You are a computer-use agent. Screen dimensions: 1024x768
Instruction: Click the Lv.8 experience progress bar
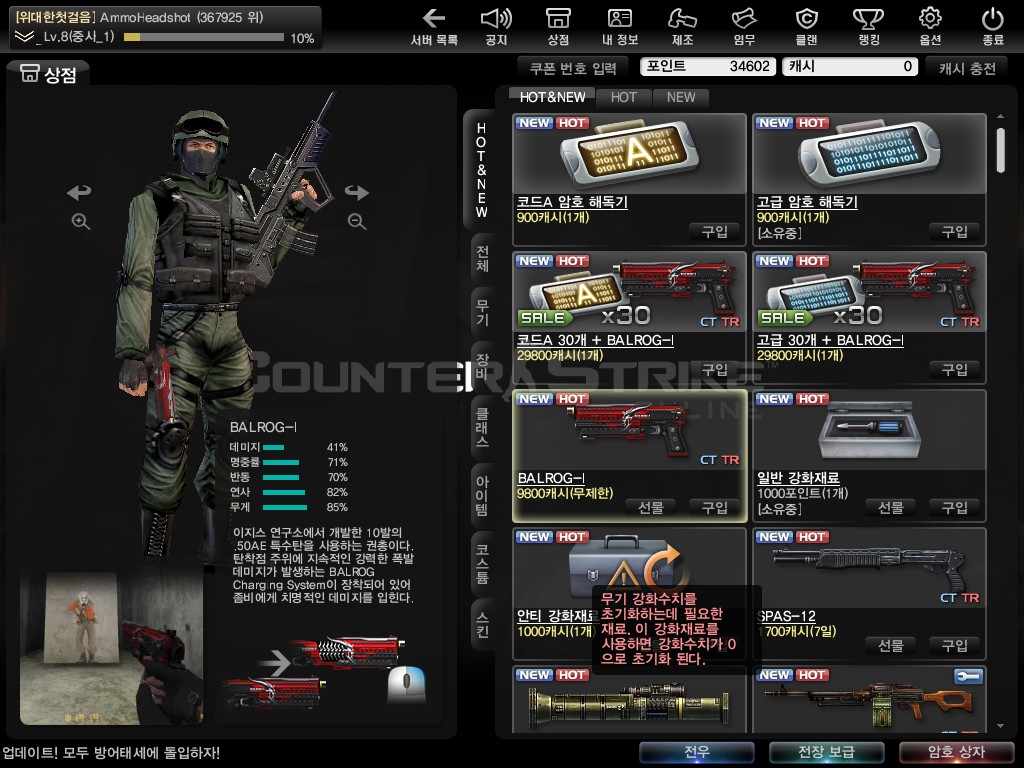tap(204, 37)
